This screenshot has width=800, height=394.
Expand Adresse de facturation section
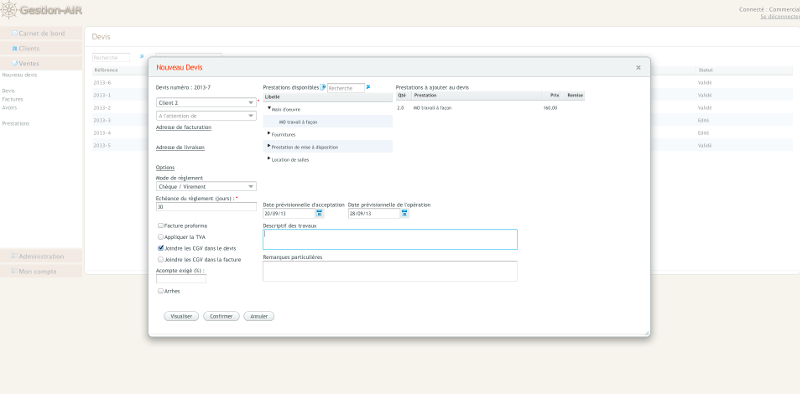[x=184, y=127]
